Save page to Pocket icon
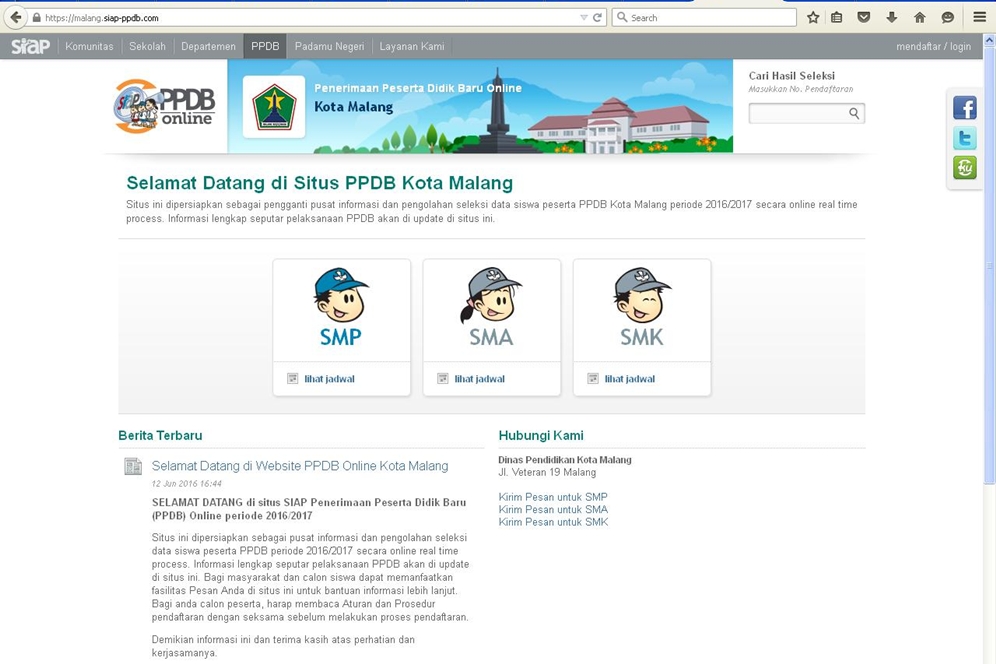 click(865, 17)
